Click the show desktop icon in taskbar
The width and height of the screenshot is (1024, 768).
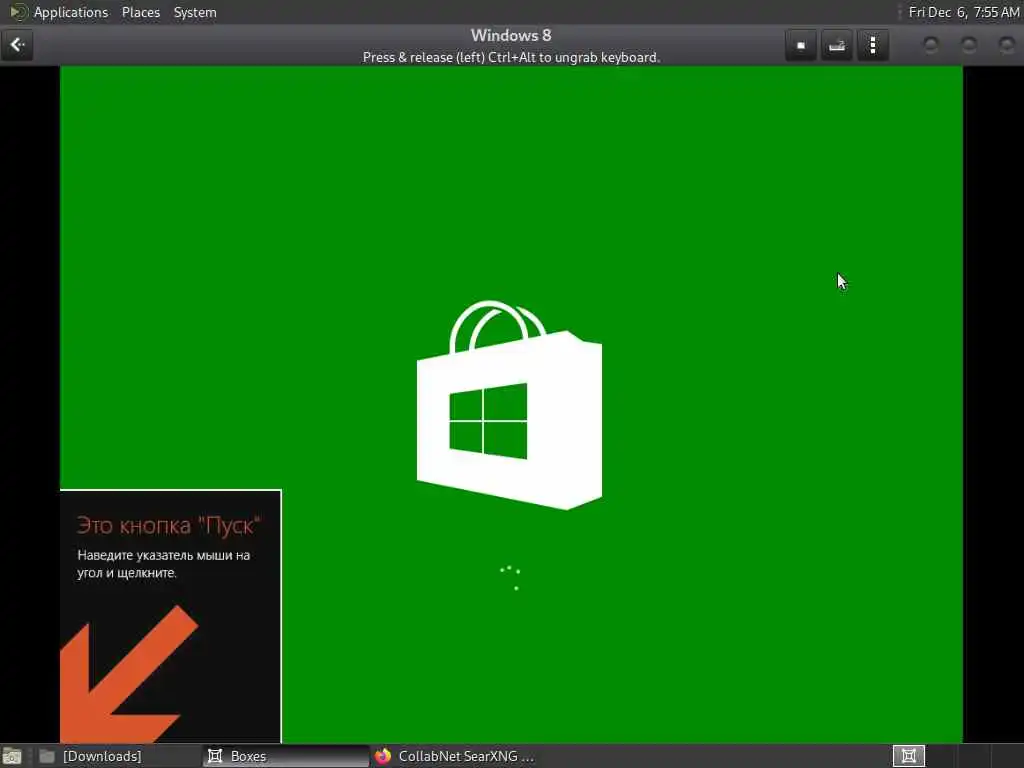tap(12, 757)
